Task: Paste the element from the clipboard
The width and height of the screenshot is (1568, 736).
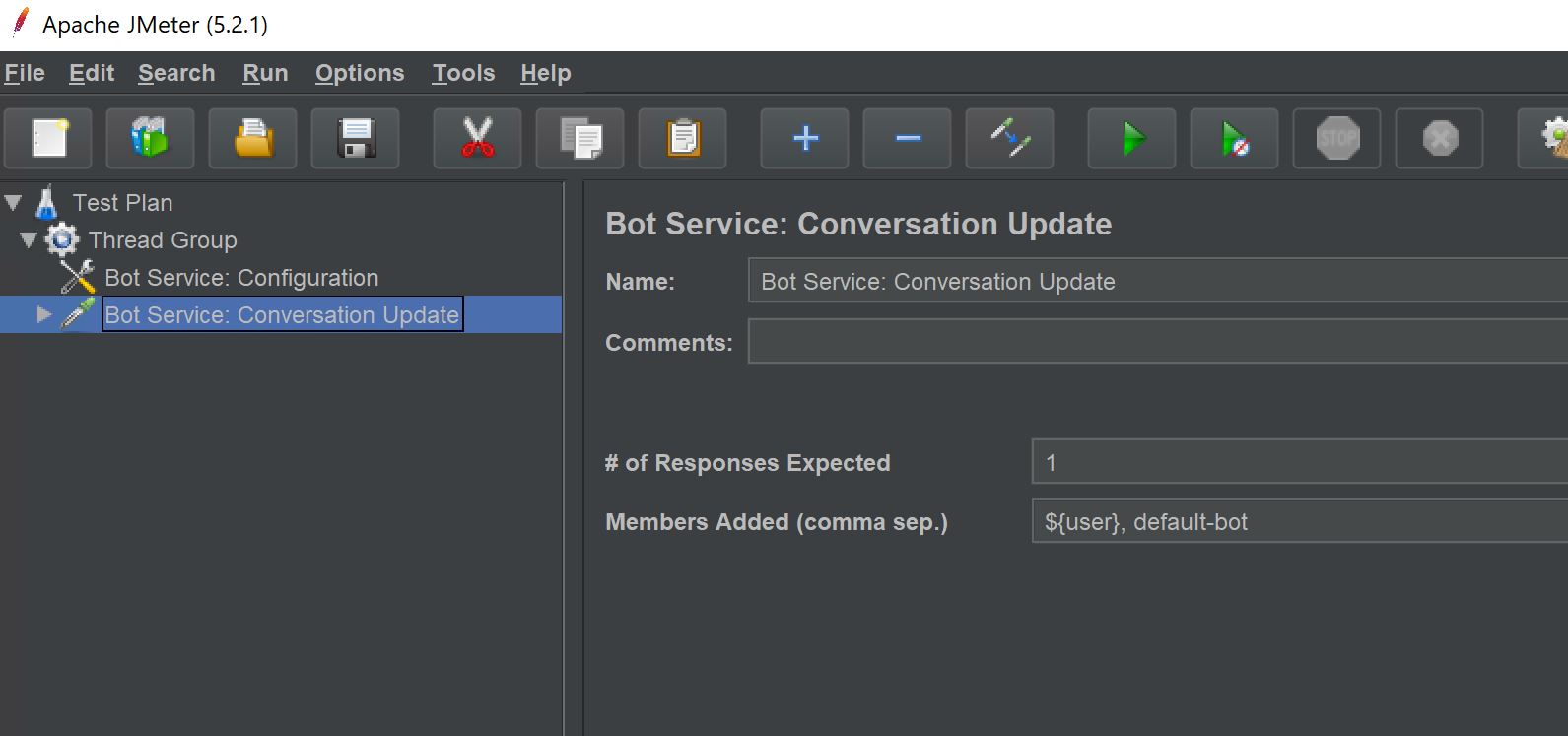Action: [683, 139]
